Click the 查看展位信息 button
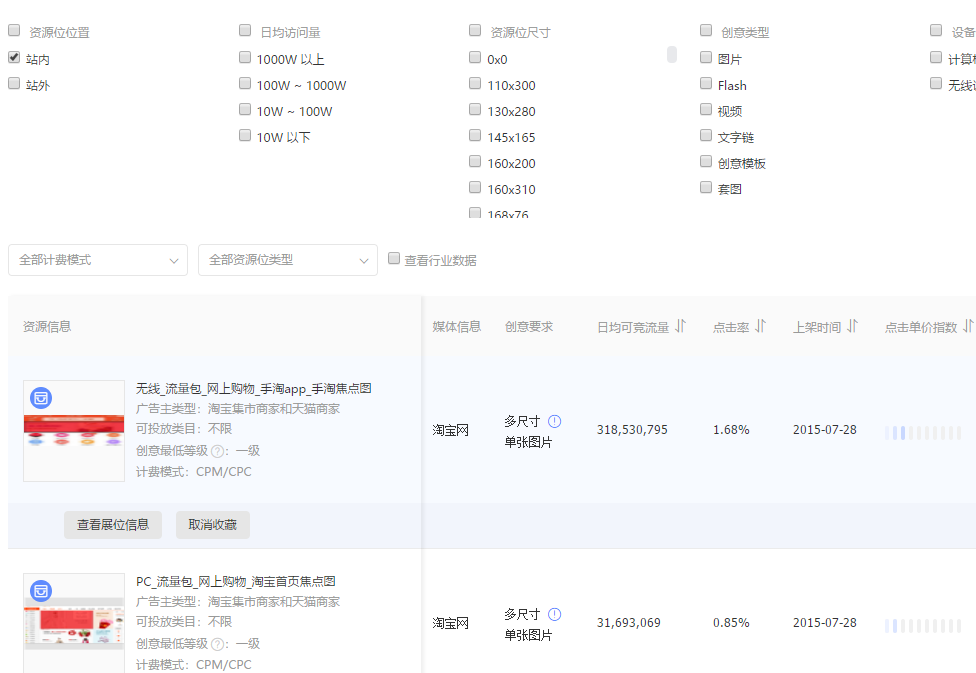The width and height of the screenshot is (976, 673). point(113,525)
